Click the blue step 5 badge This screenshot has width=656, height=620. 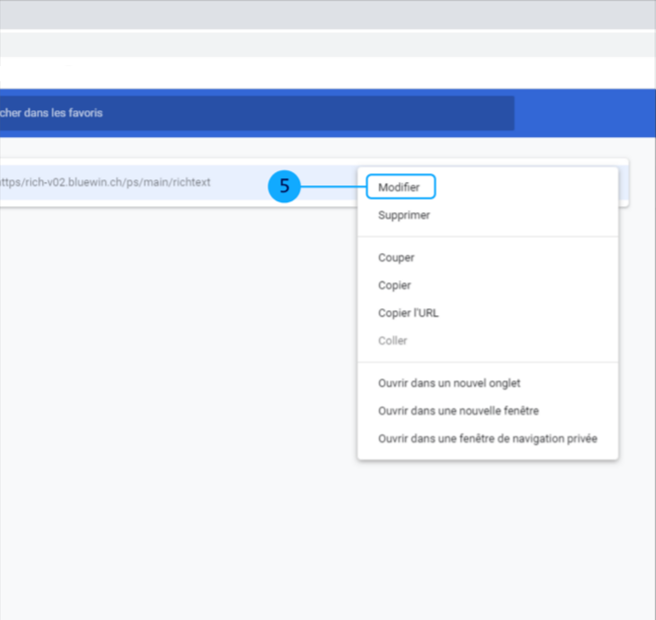pos(284,186)
